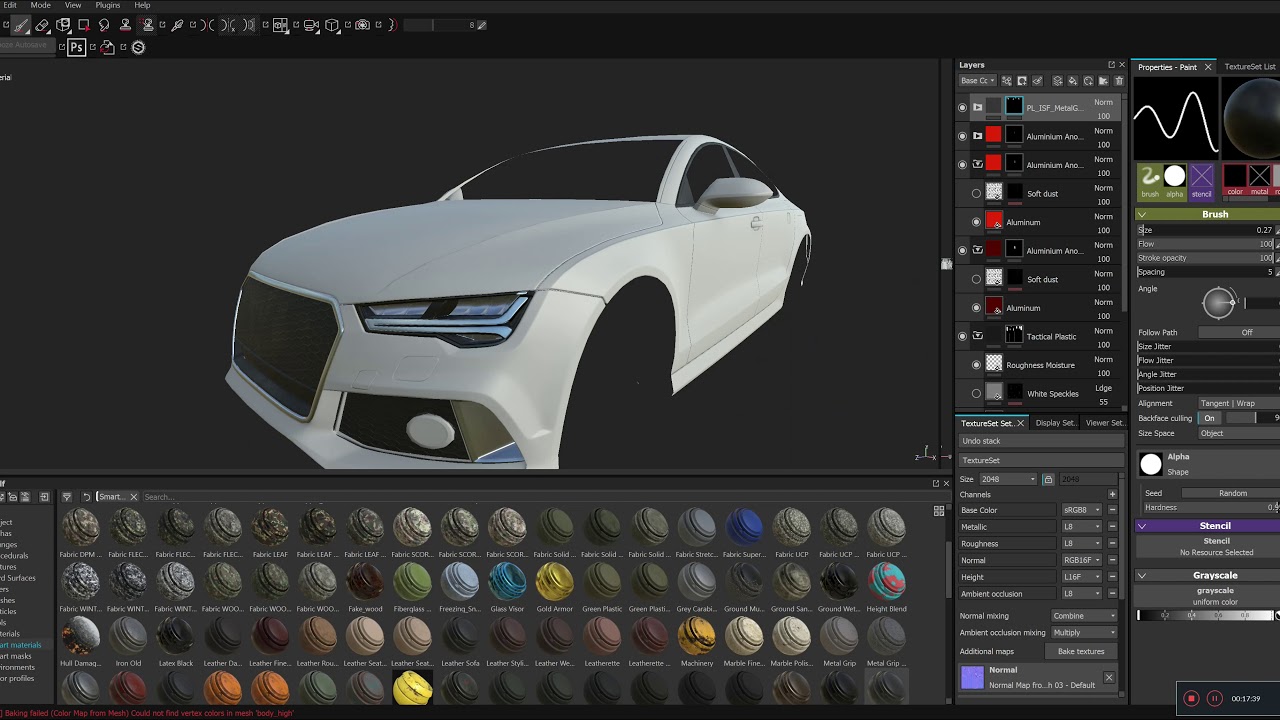This screenshot has width=1280, height=720.
Task: Click the Export to Photoshop icon
Action: (x=76, y=47)
